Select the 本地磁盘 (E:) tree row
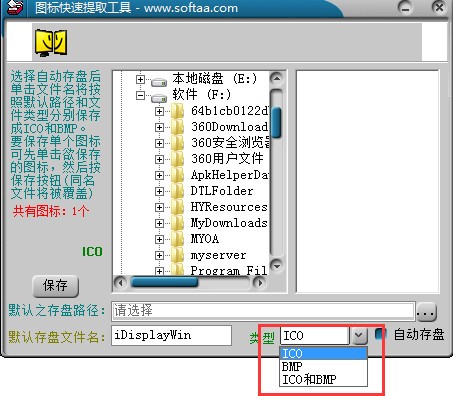453x396 pixels. (x=215, y=79)
